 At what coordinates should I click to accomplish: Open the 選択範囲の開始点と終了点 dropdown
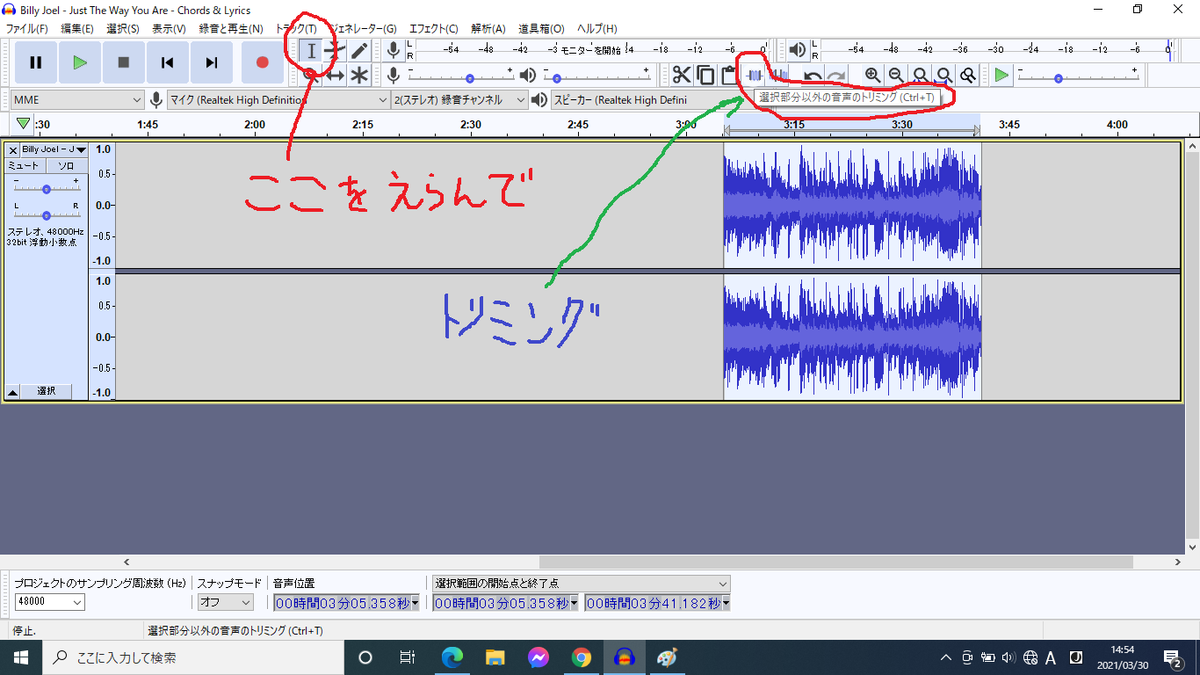(581, 582)
